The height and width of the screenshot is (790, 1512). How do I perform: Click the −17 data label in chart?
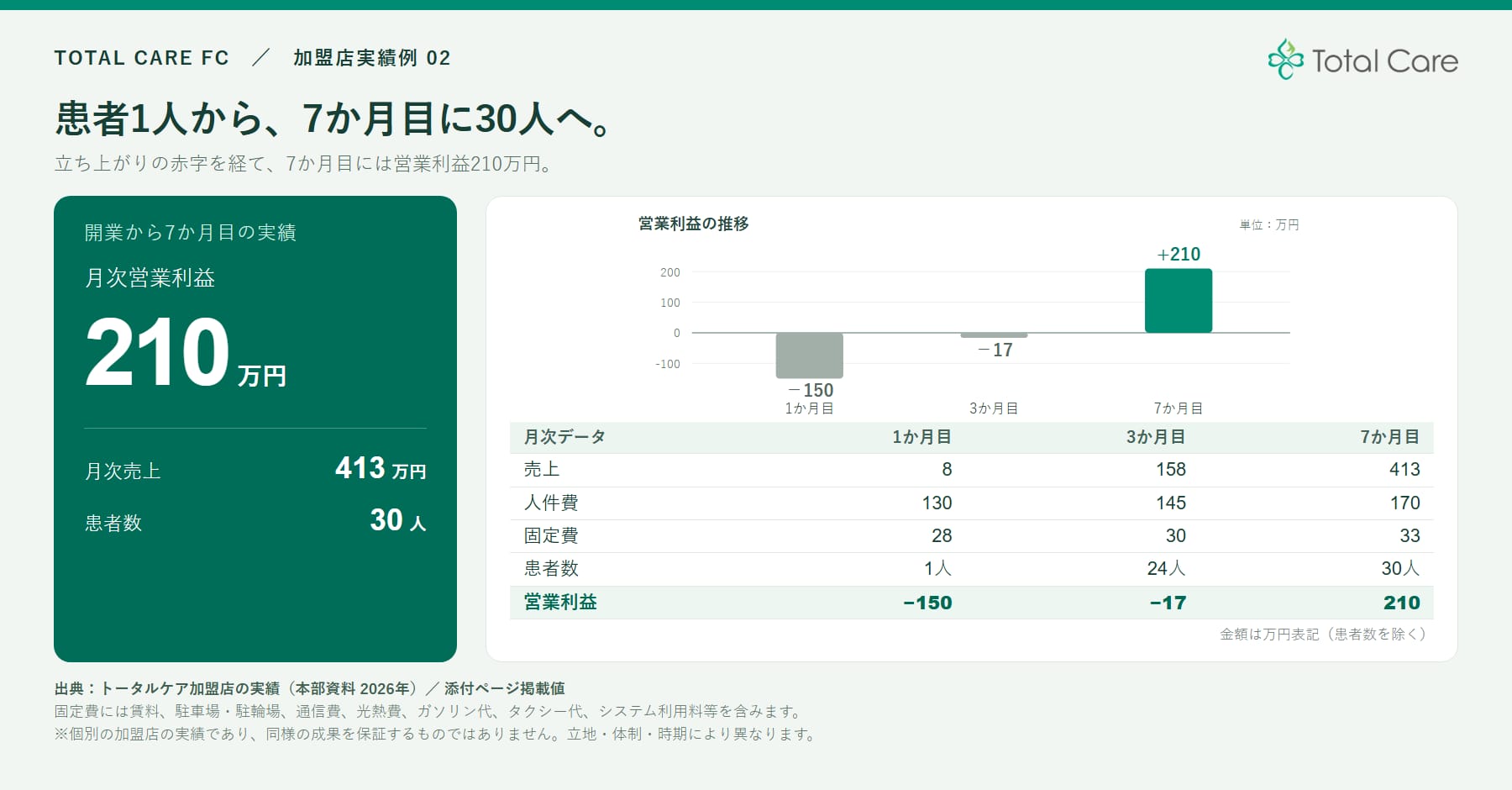point(995,350)
